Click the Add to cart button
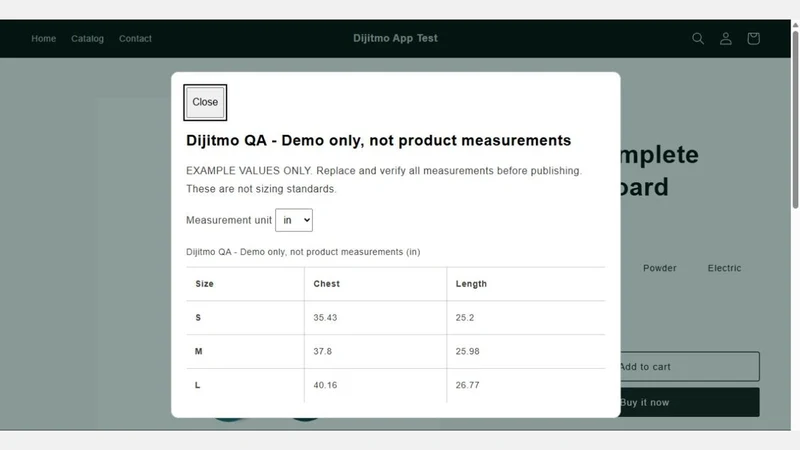This screenshot has height=450, width=800. pyautogui.click(x=690, y=366)
